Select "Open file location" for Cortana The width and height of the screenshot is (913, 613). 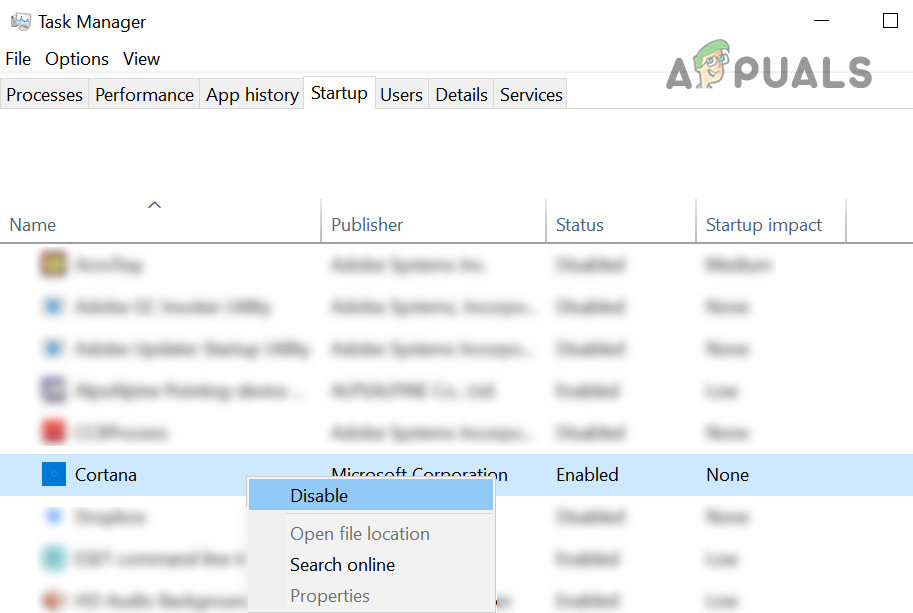click(359, 533)
